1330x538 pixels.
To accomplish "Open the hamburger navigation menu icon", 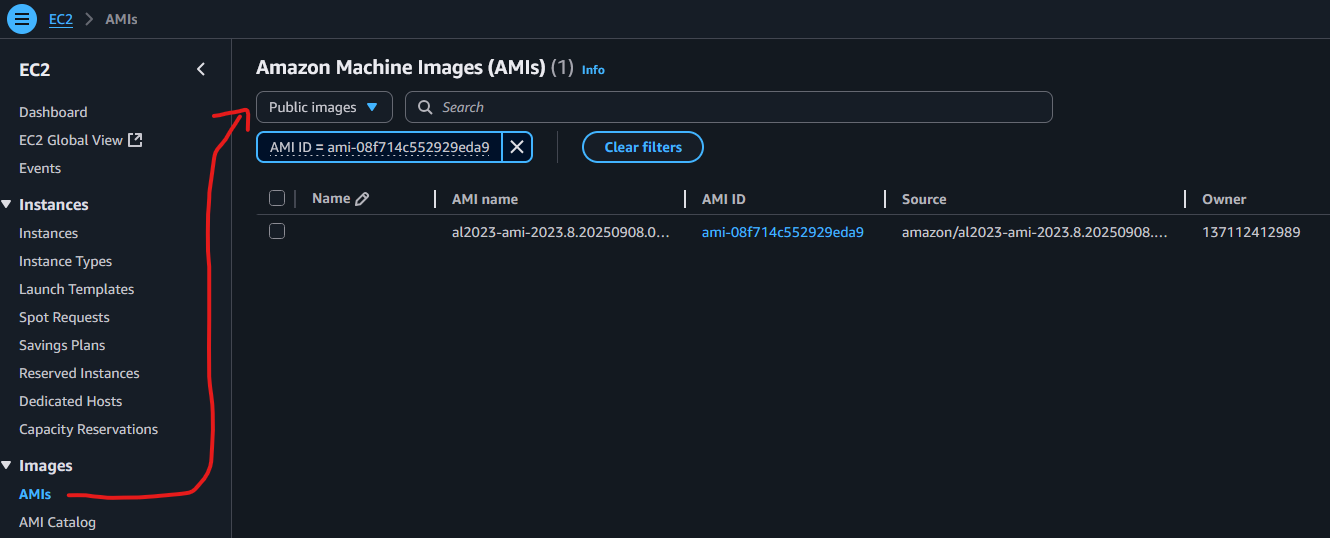I will (x=22, y=19).
